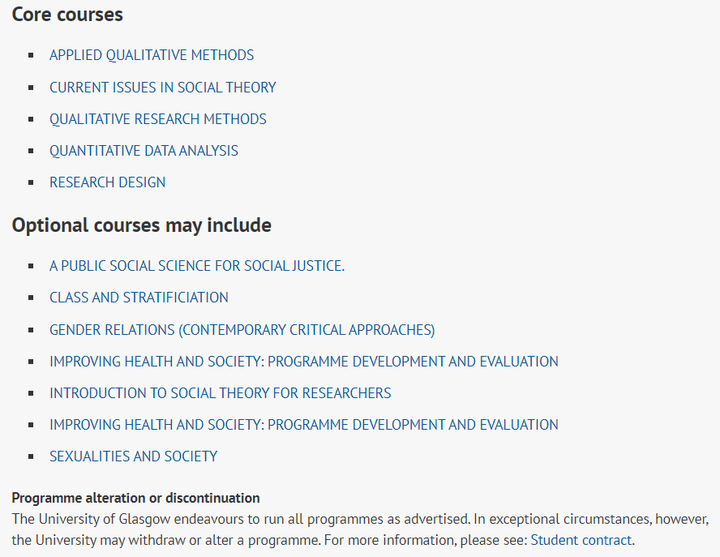The width and height of the screenshot is (720, 557).
Task: Click the Programme alteration or discontinuation heading
Action: [136, 498]
